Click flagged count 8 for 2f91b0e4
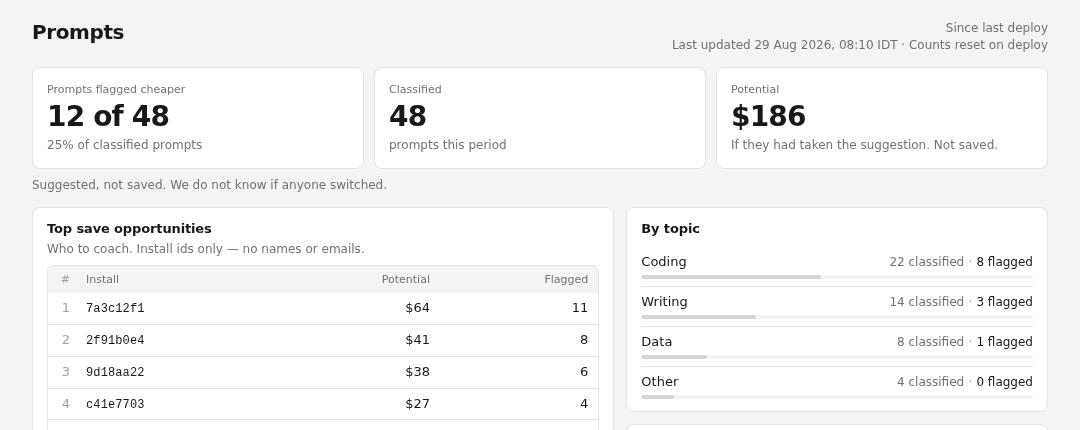The height and width of the screenshot is (430, 1080). point(583,340)
